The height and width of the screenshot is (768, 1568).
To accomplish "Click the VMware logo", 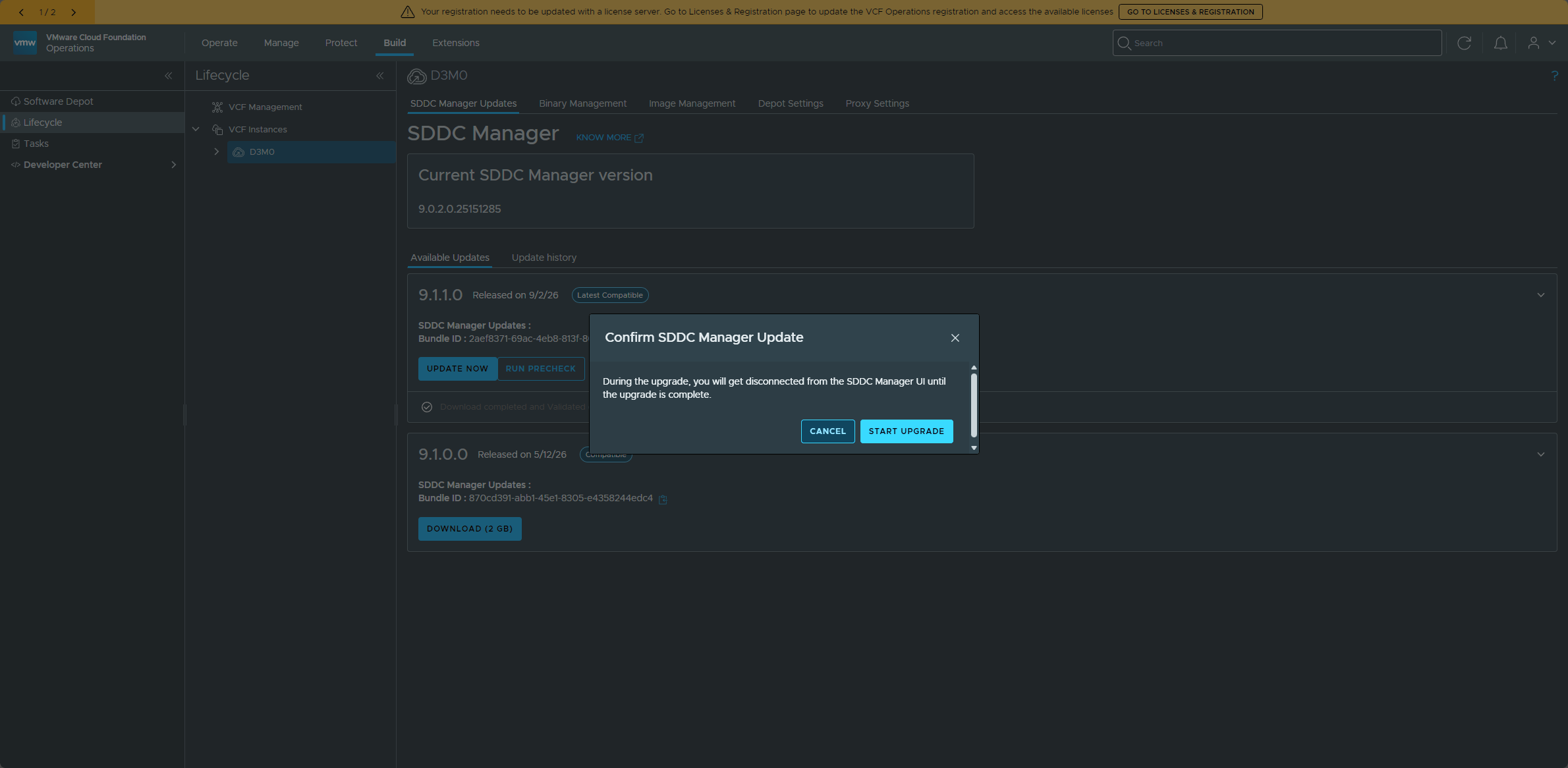I will pos(25,43).
